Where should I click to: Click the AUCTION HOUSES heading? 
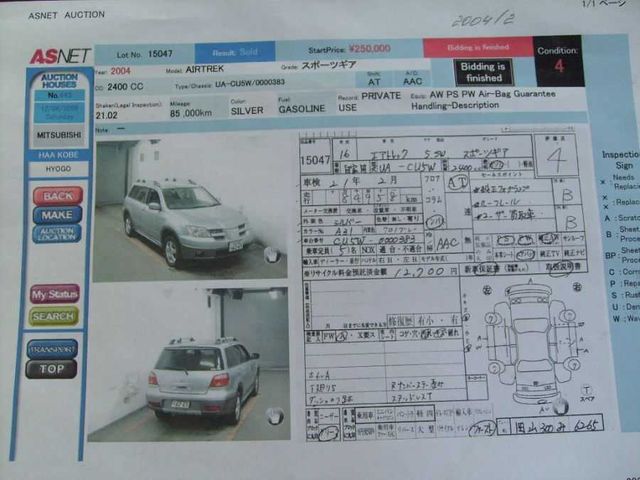59,81
